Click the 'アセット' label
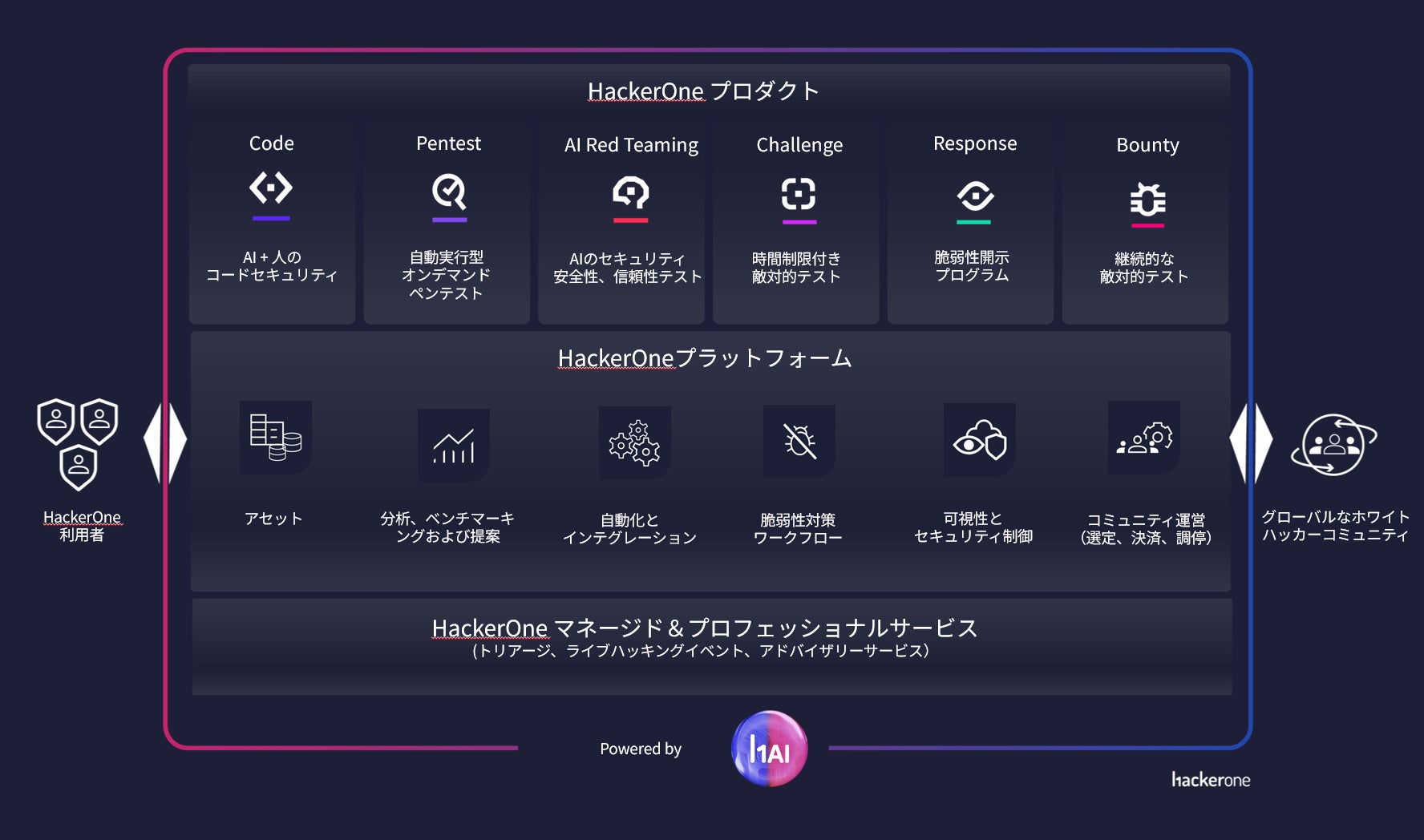1424x840 pixels. (273, 519)
